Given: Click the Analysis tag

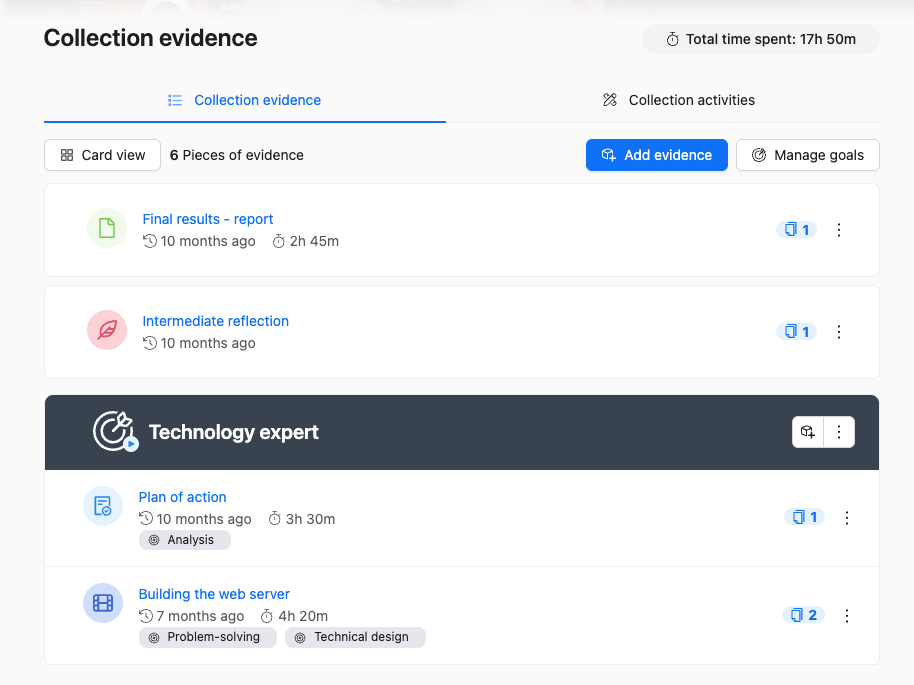Looking at the screenshot, I should click(185, 540).
